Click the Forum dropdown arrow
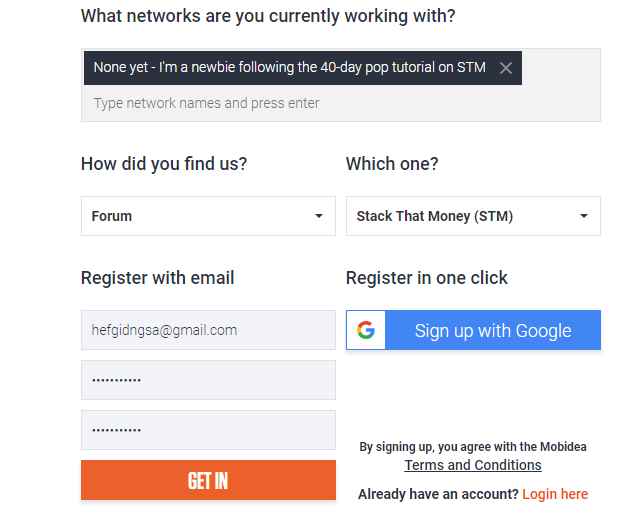The height and width of the screenshot is (518, 640). click(319, 216)
